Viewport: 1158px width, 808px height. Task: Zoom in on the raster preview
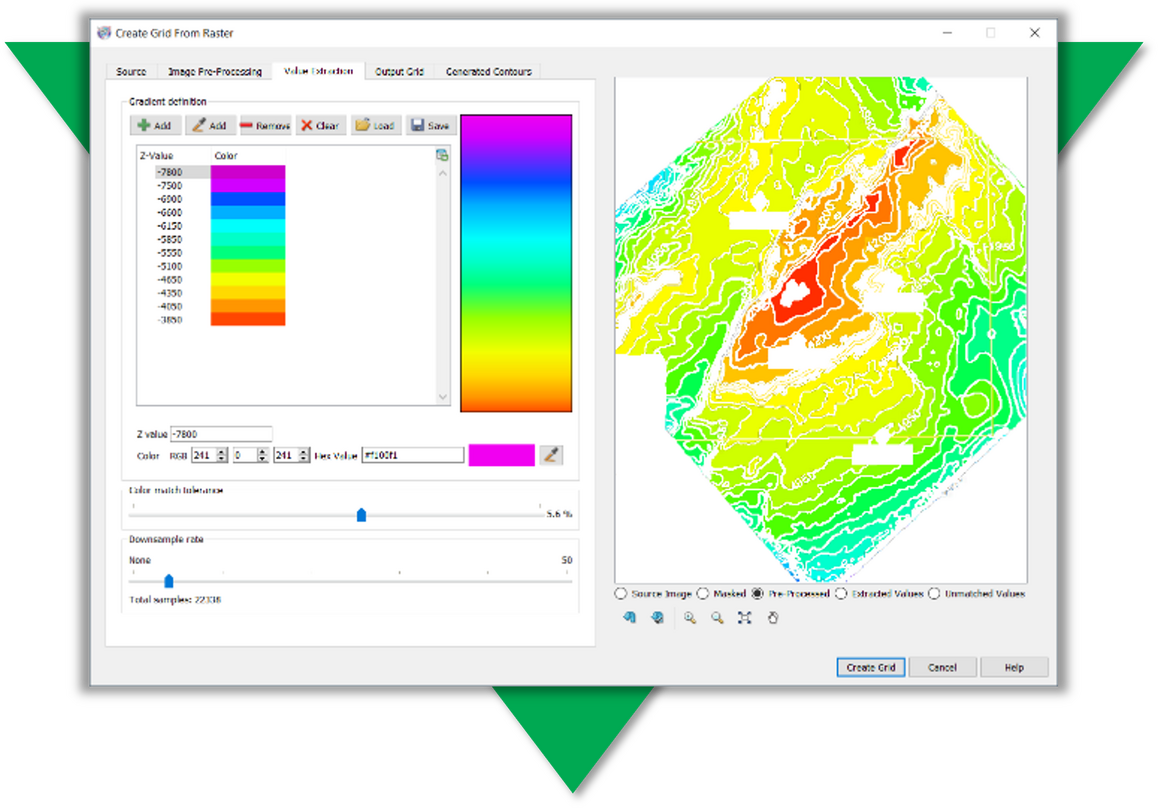pyautogui.click(x=689, y=617)
